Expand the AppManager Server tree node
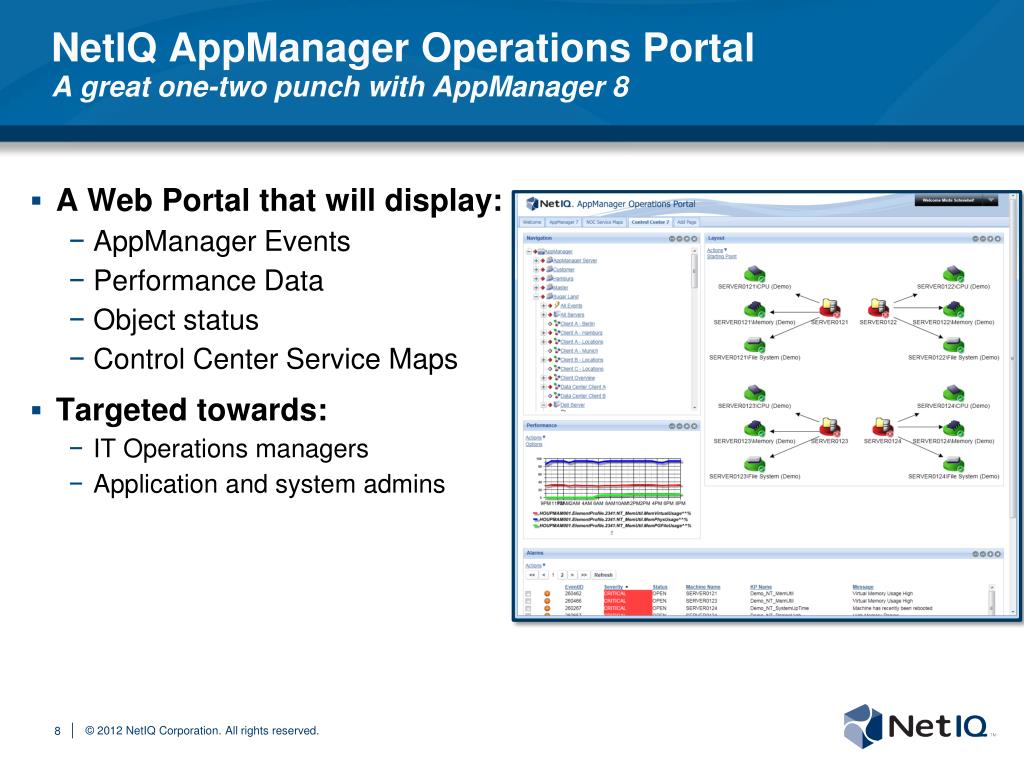The height and width of the screenshot is (768, 1024). point(536,260)
